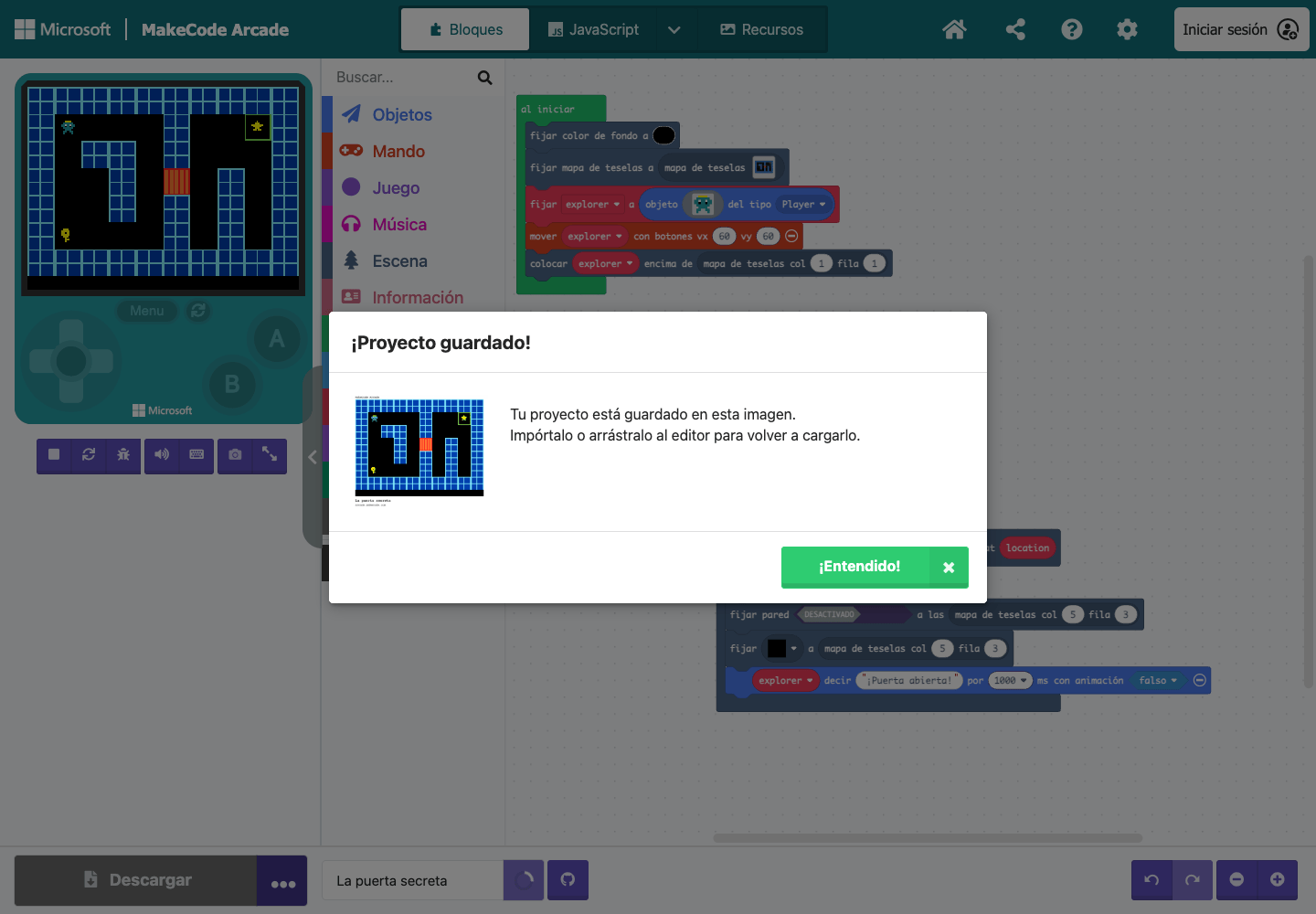Collapse decir block options minus icon
This screenshot has width=1316, height=914.
(x=1200, y=680)
